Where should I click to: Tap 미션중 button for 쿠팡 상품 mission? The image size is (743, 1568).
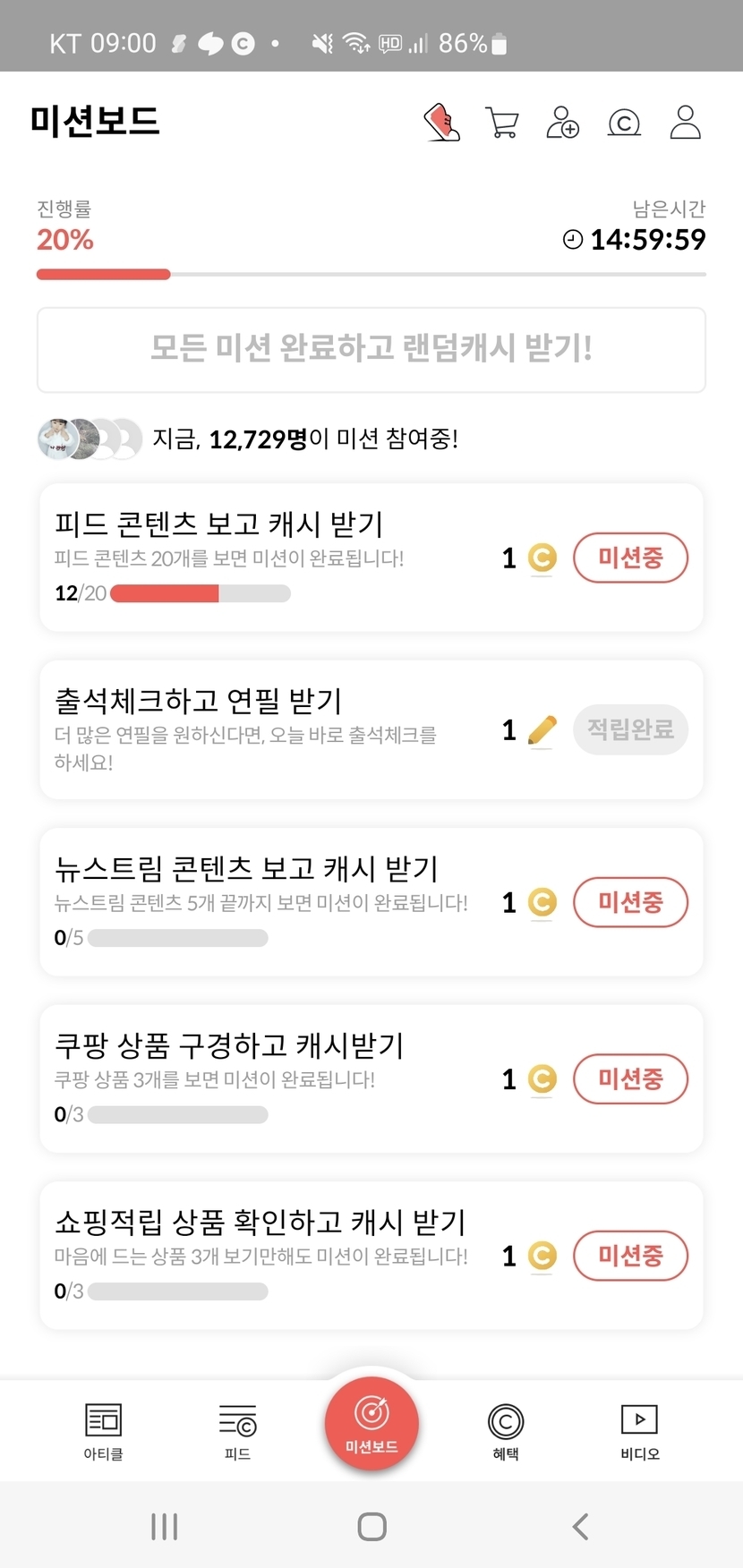630,1078
